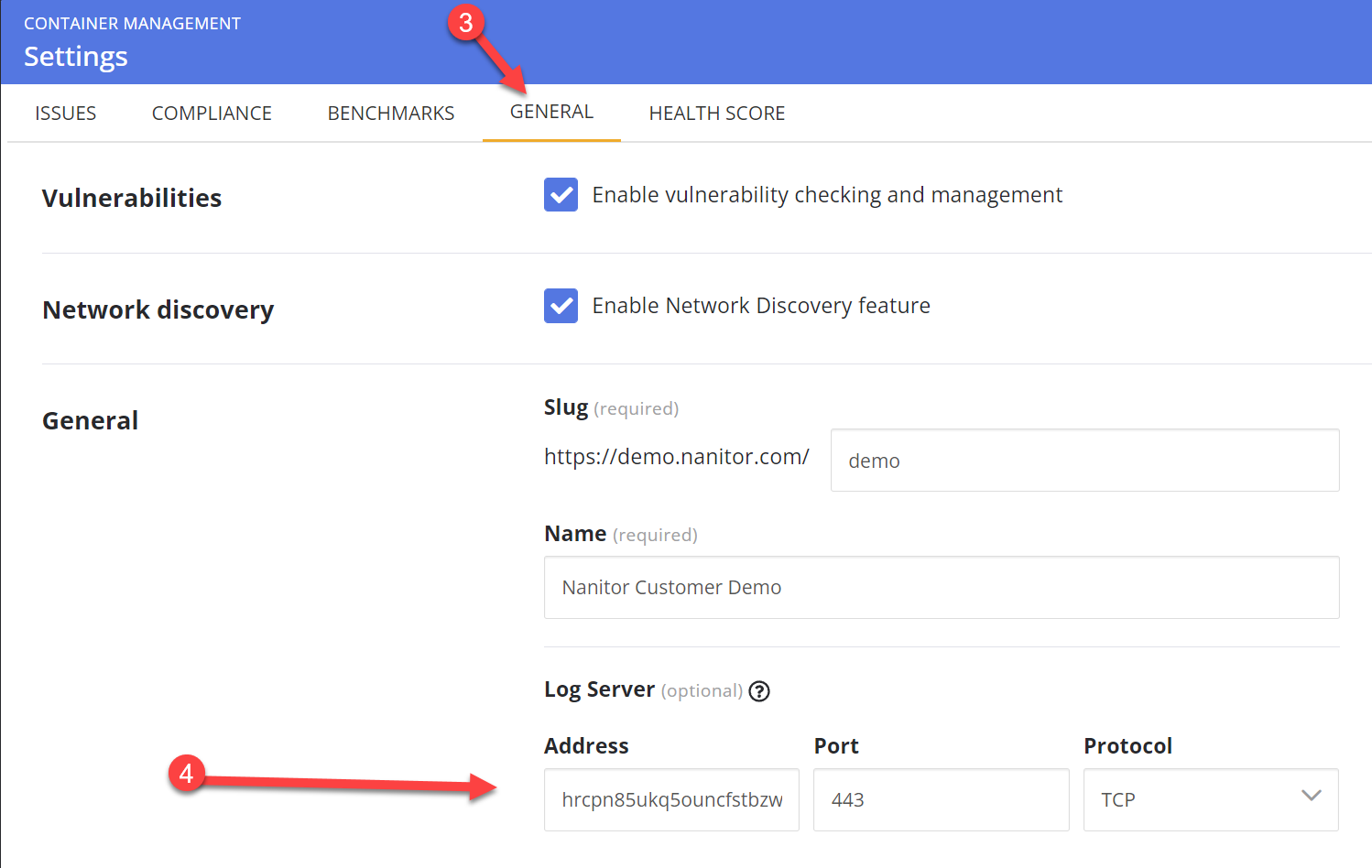The width and height of the screenshot is (1372, 868).
Task: Select the Port field showing 443
Action: point(941,799)
